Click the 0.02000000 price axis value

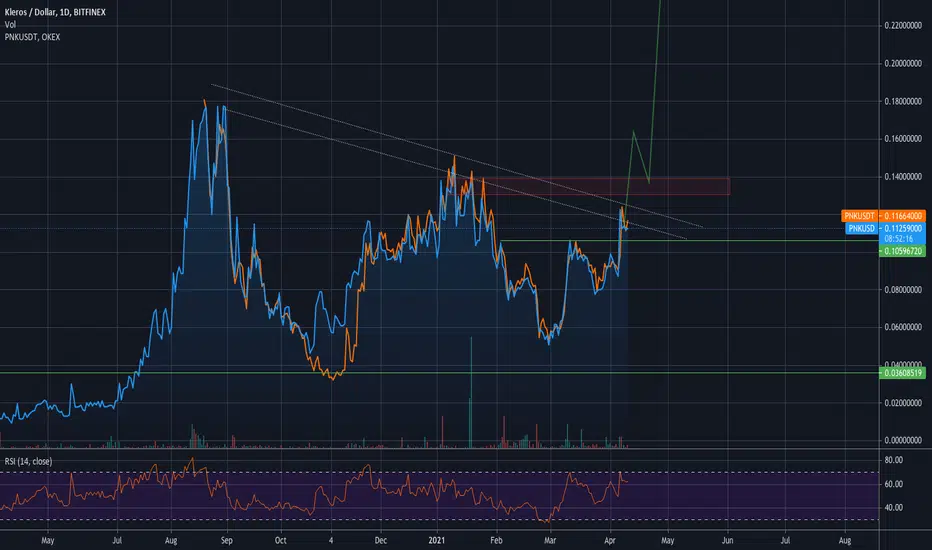point(903,403)
